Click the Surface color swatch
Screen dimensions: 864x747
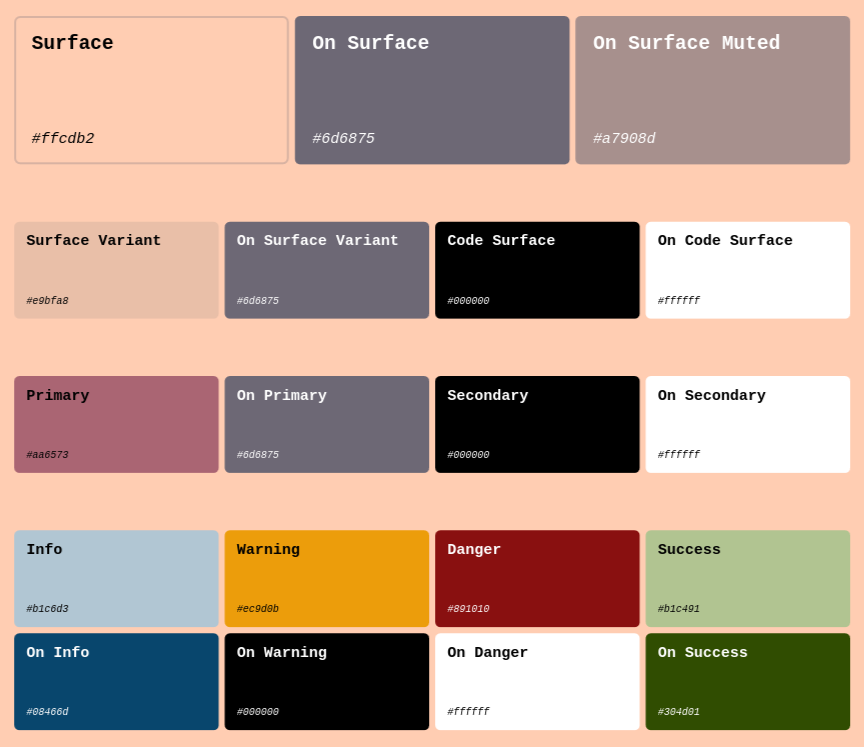pos(151,90)
